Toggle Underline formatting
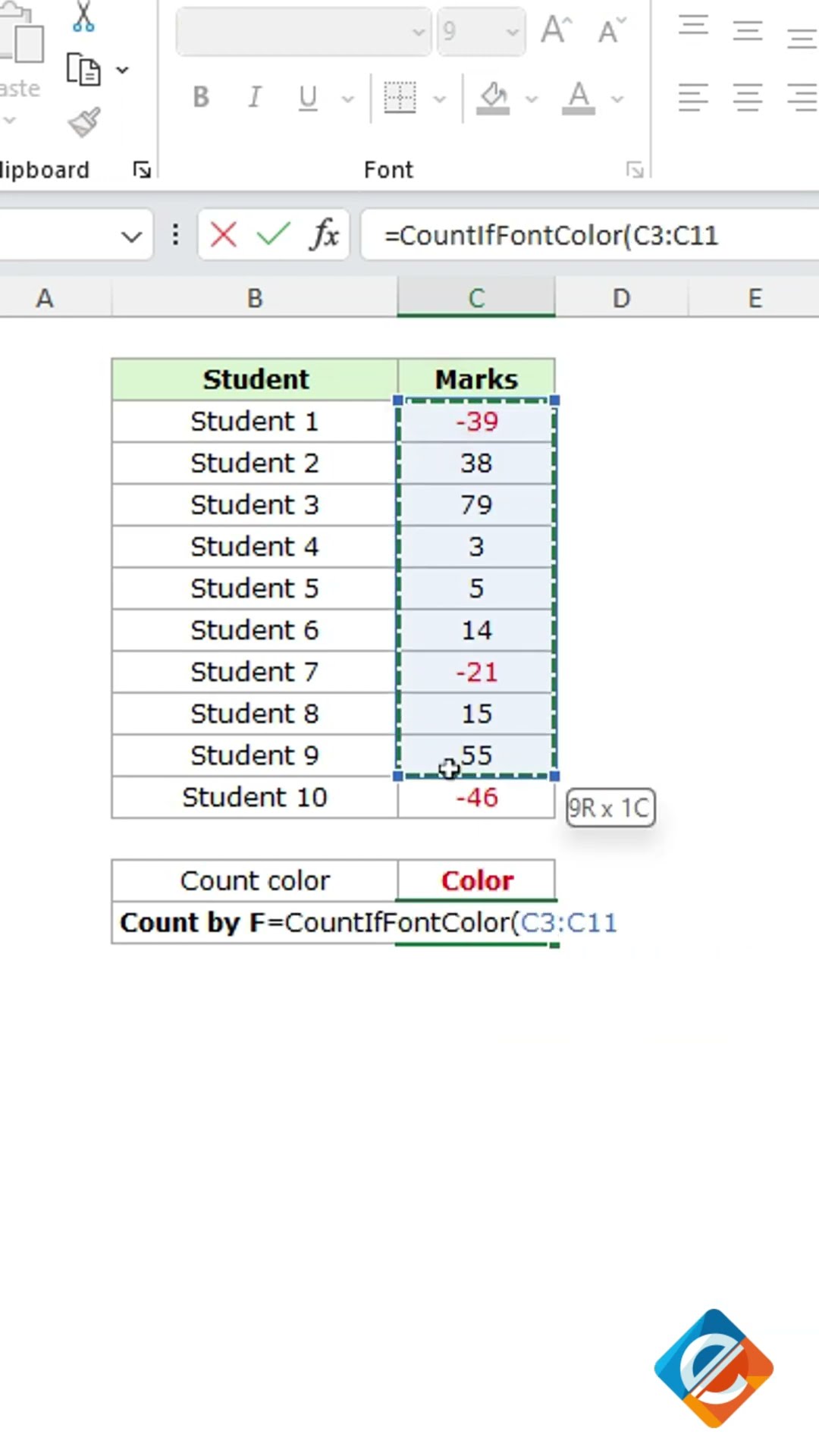This screenshot has height=1456, width=819. point(308,97)
